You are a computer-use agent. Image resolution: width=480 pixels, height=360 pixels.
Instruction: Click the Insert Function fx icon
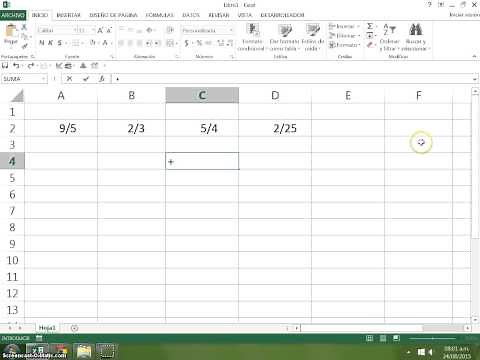(102, 79)
